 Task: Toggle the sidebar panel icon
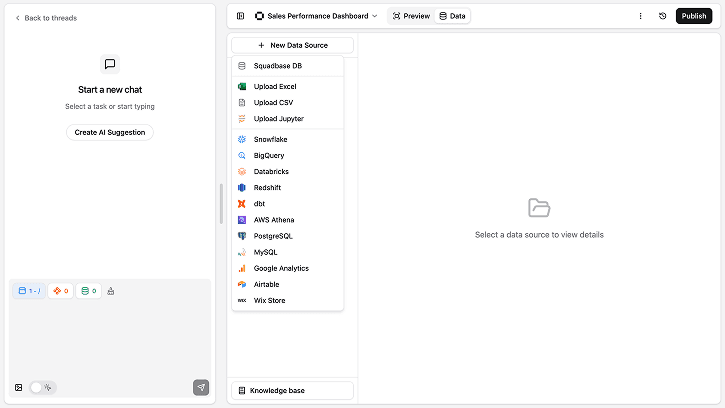240,16
